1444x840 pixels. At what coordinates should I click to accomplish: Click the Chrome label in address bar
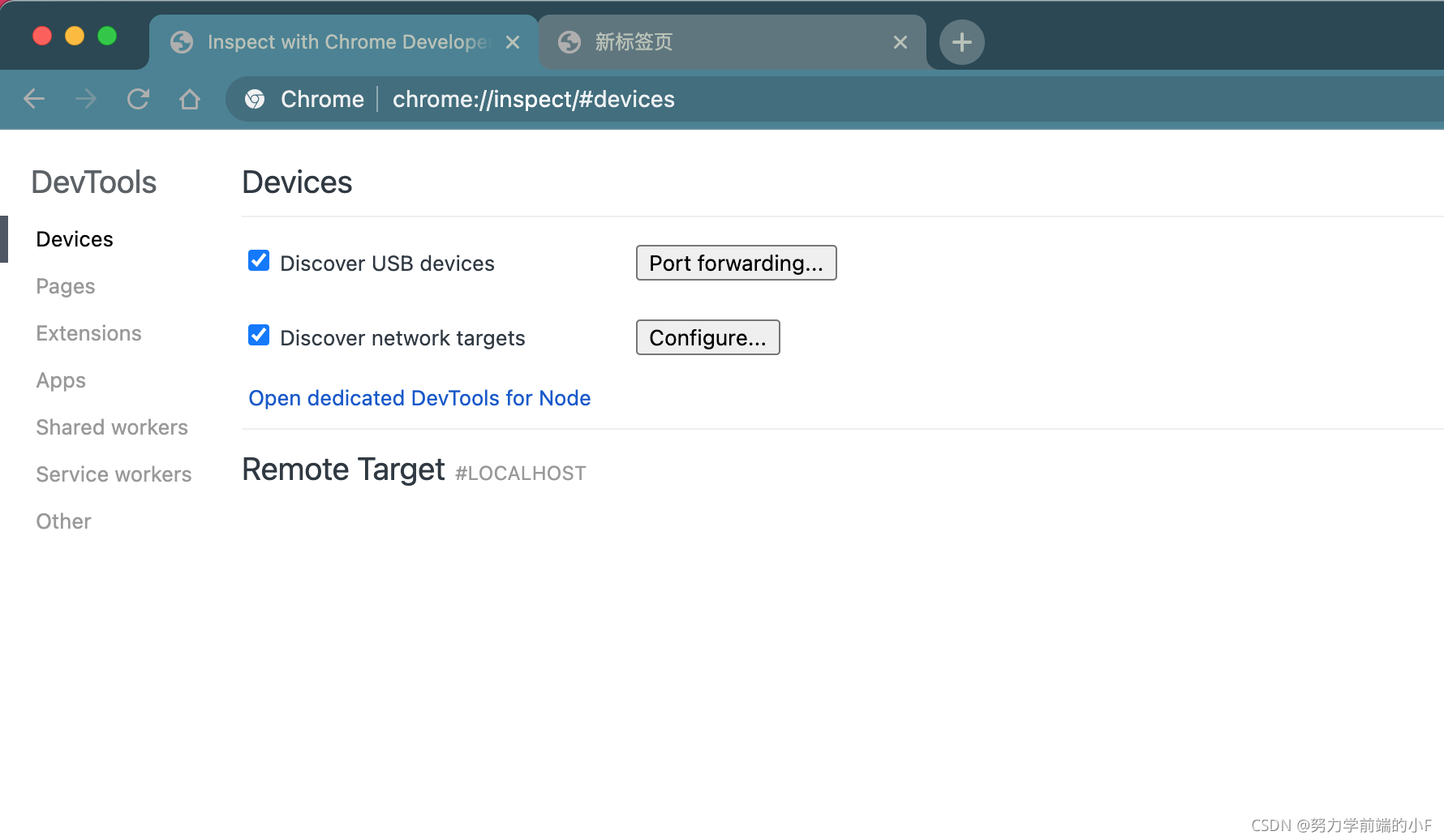pos(322,99)
